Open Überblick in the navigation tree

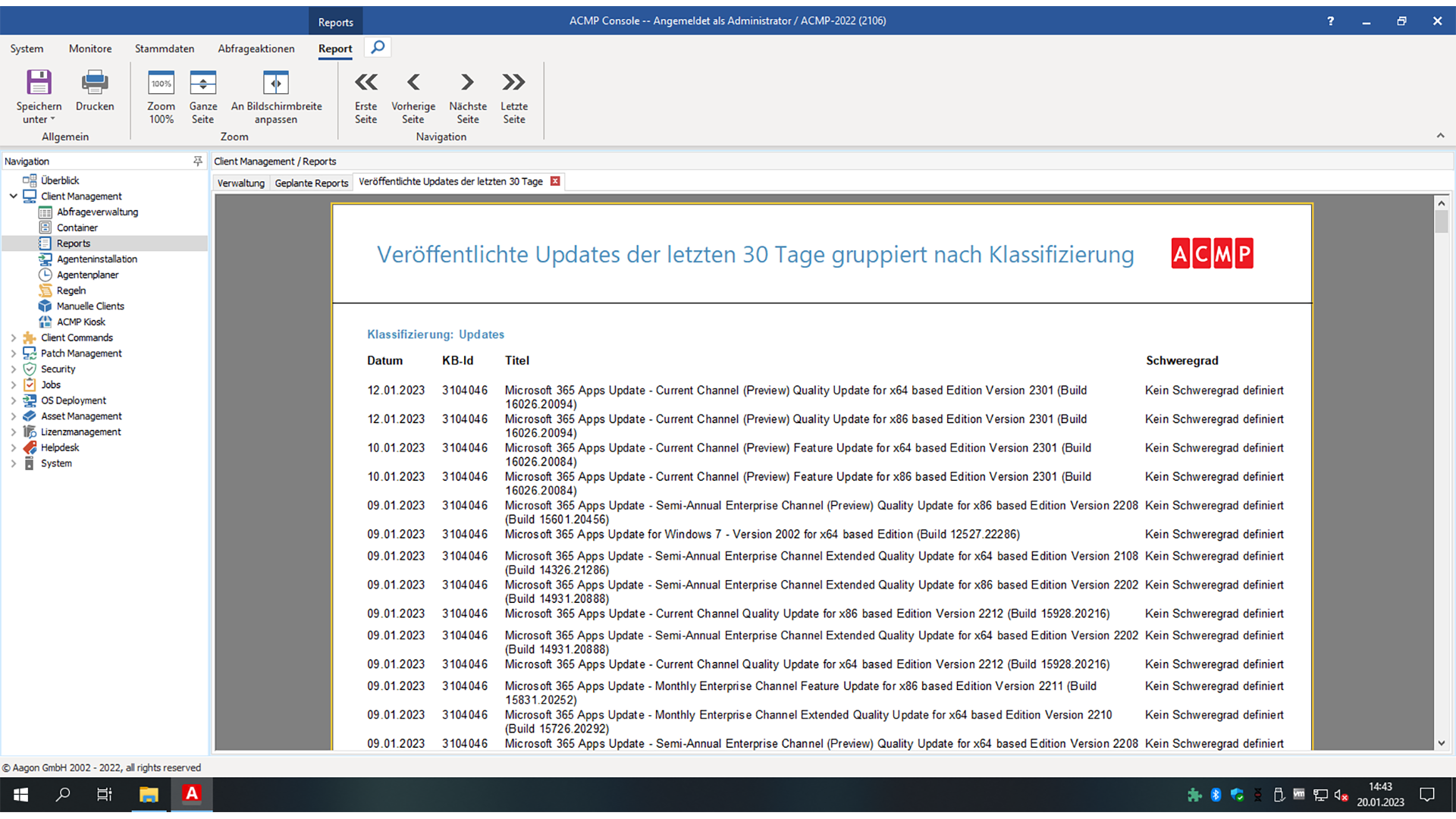(60, 180)
